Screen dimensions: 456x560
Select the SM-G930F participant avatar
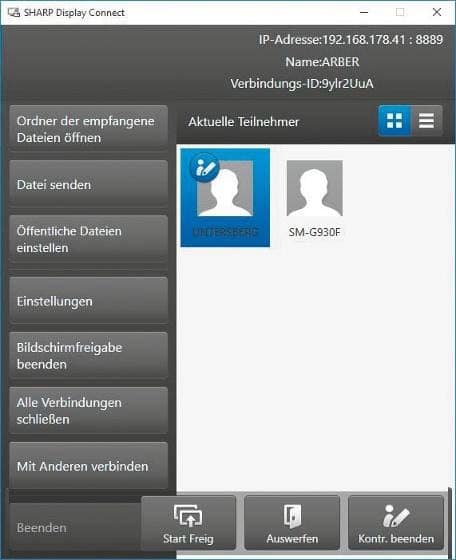click(x=315, y=188)
